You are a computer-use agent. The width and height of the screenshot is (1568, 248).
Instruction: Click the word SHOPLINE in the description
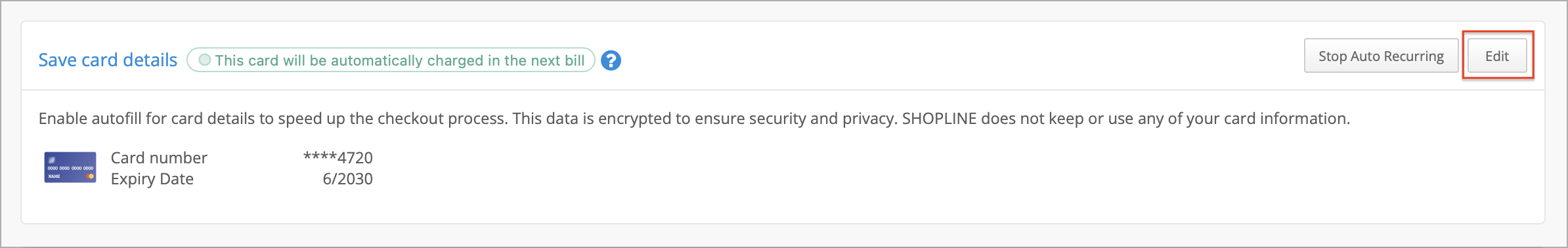coord(939,119)
